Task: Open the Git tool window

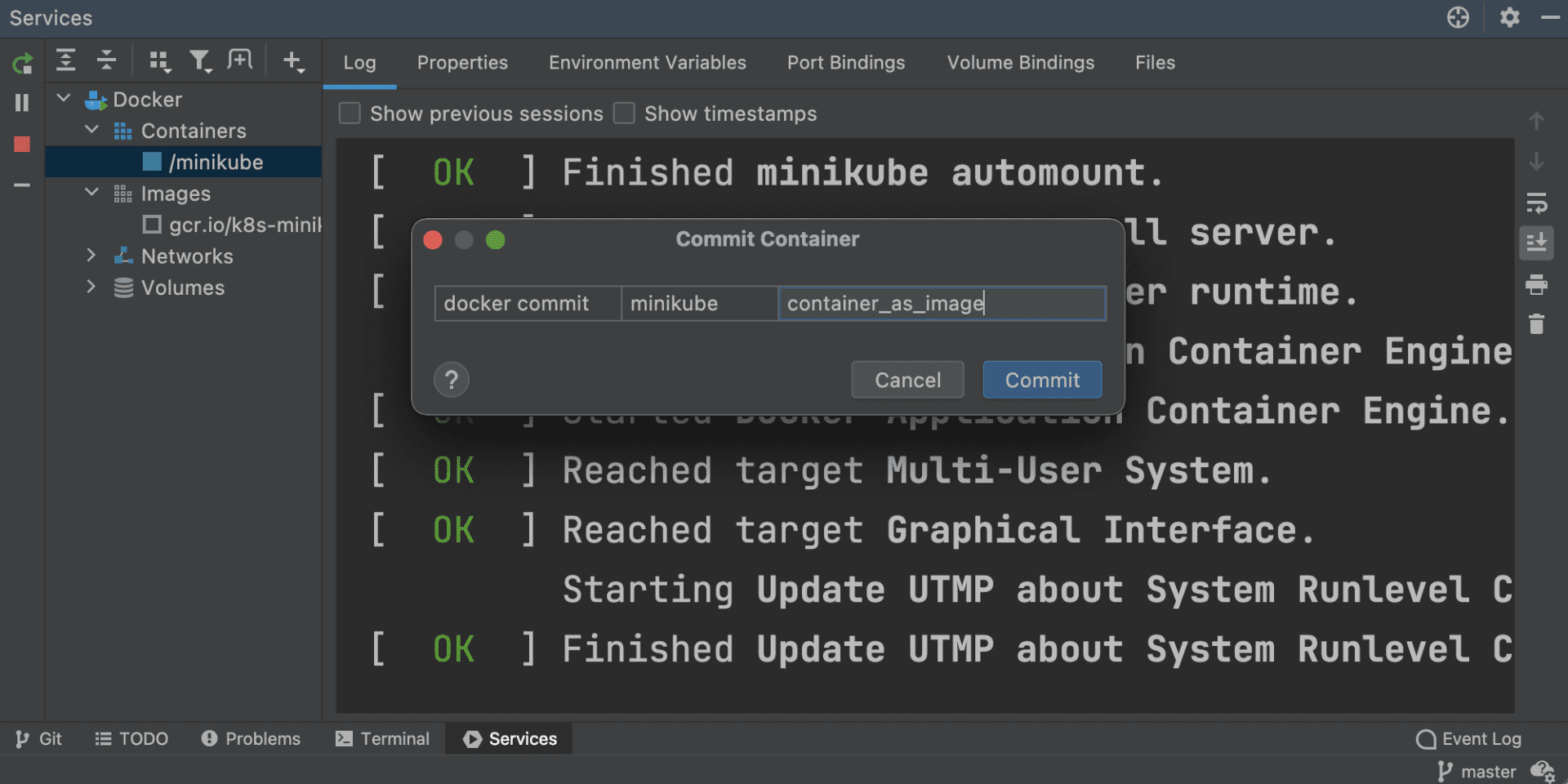Action: (38, 739)
